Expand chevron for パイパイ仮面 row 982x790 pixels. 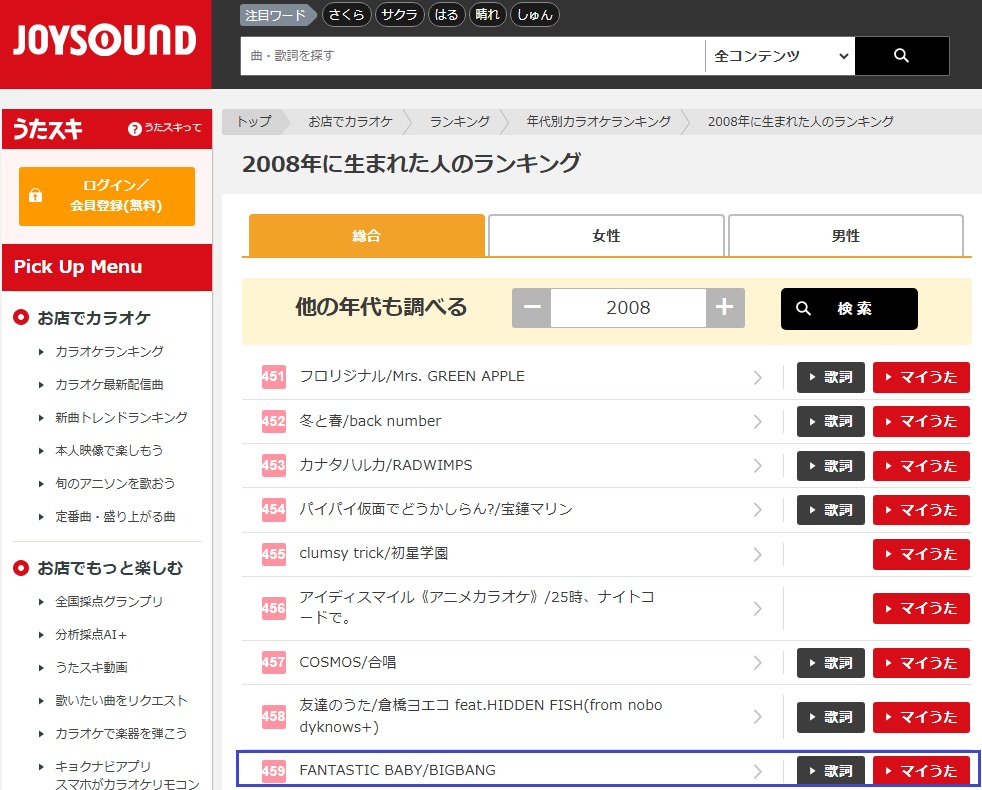757,510
